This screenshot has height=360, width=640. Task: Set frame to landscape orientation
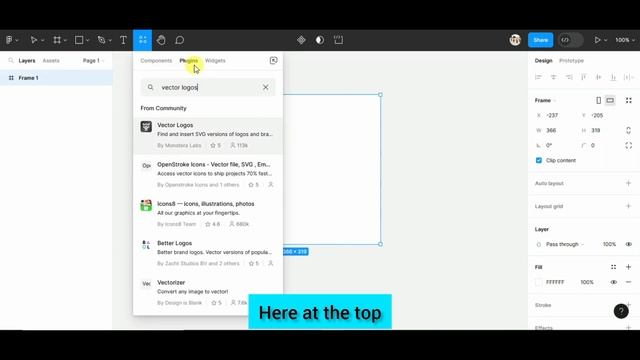point(610,100)
